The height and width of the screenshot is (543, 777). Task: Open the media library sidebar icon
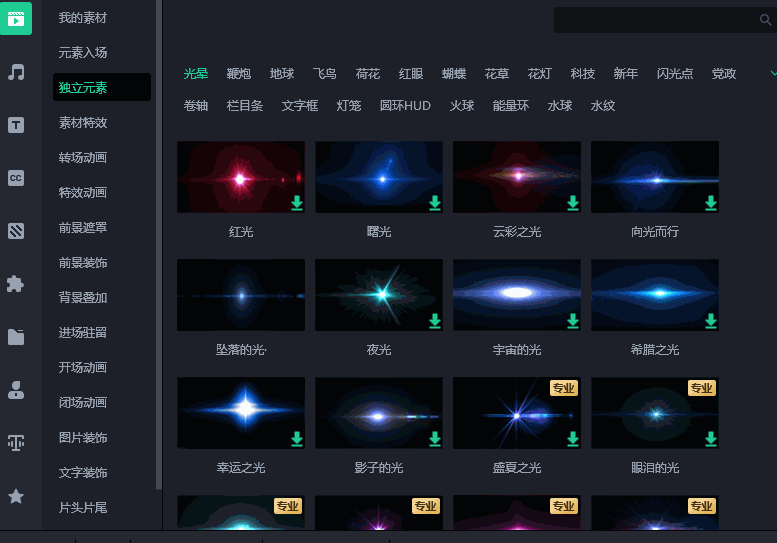coord(16,18)
